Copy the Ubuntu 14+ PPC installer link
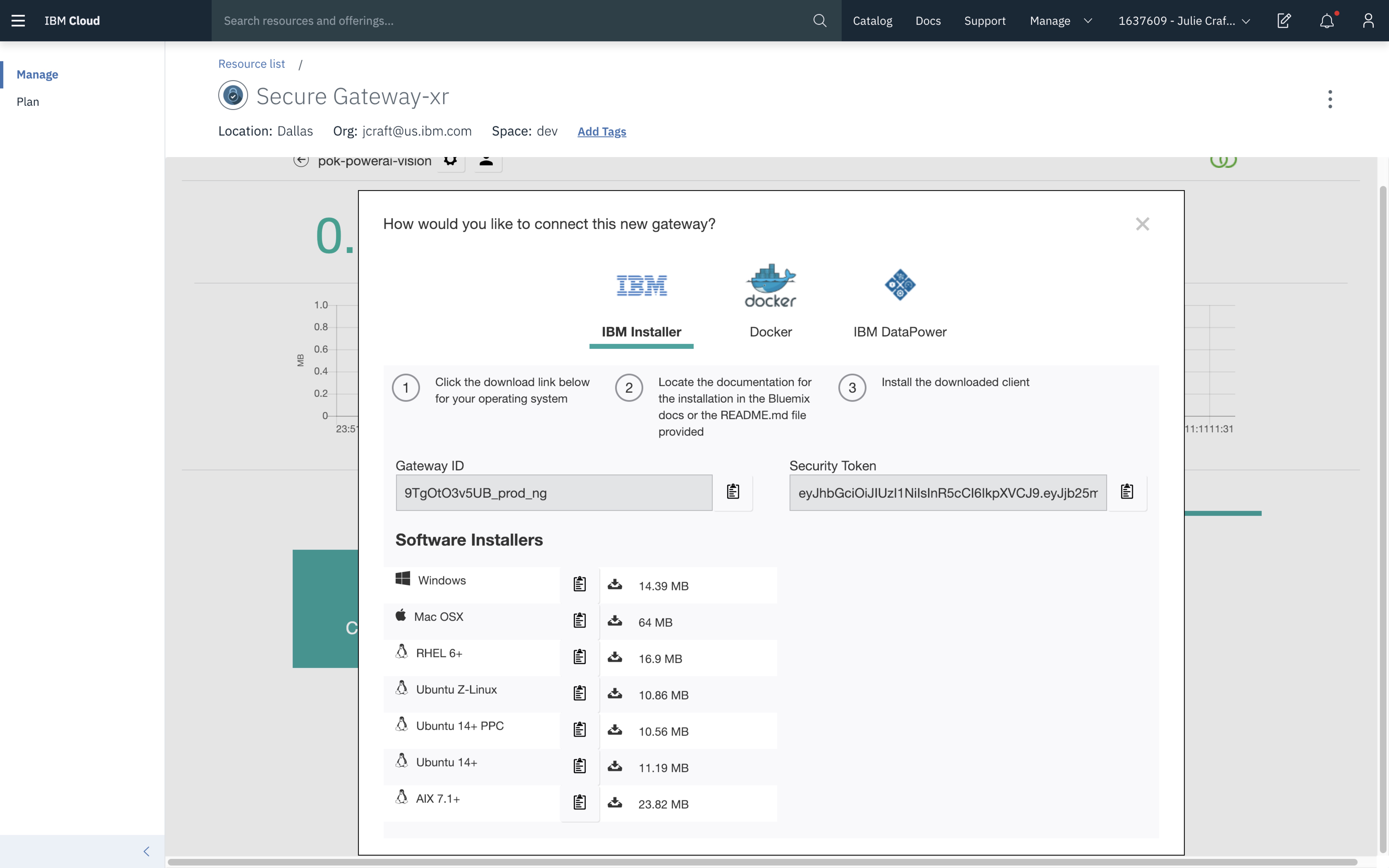Viewport: 1389px width, 868px height. click(x=580, y=730)
